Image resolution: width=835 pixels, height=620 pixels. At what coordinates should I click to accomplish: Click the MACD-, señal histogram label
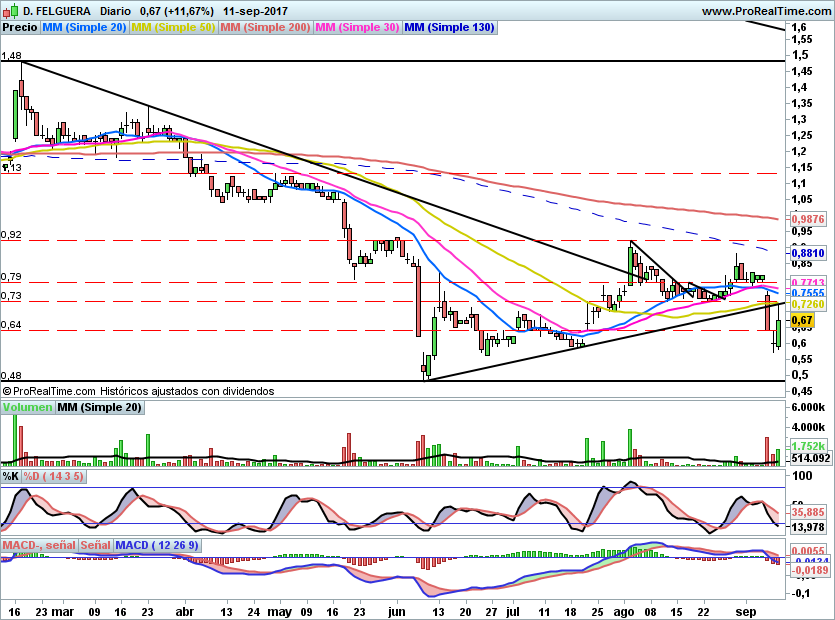click(39, 545)
